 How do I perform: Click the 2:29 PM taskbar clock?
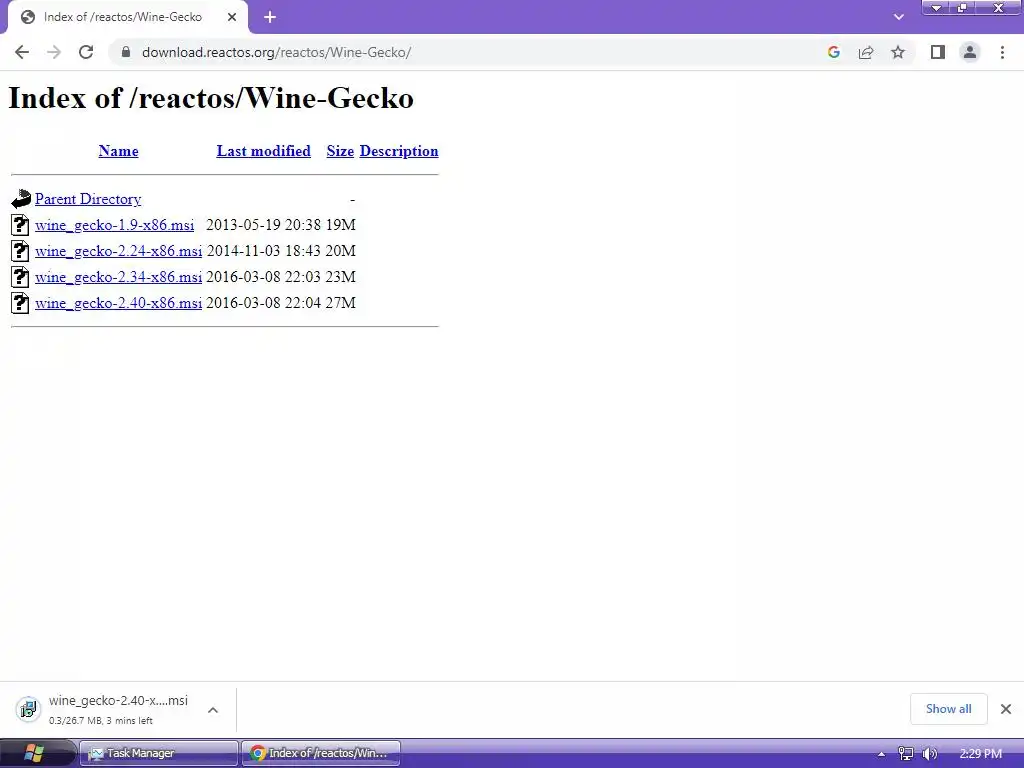(980, 754)
